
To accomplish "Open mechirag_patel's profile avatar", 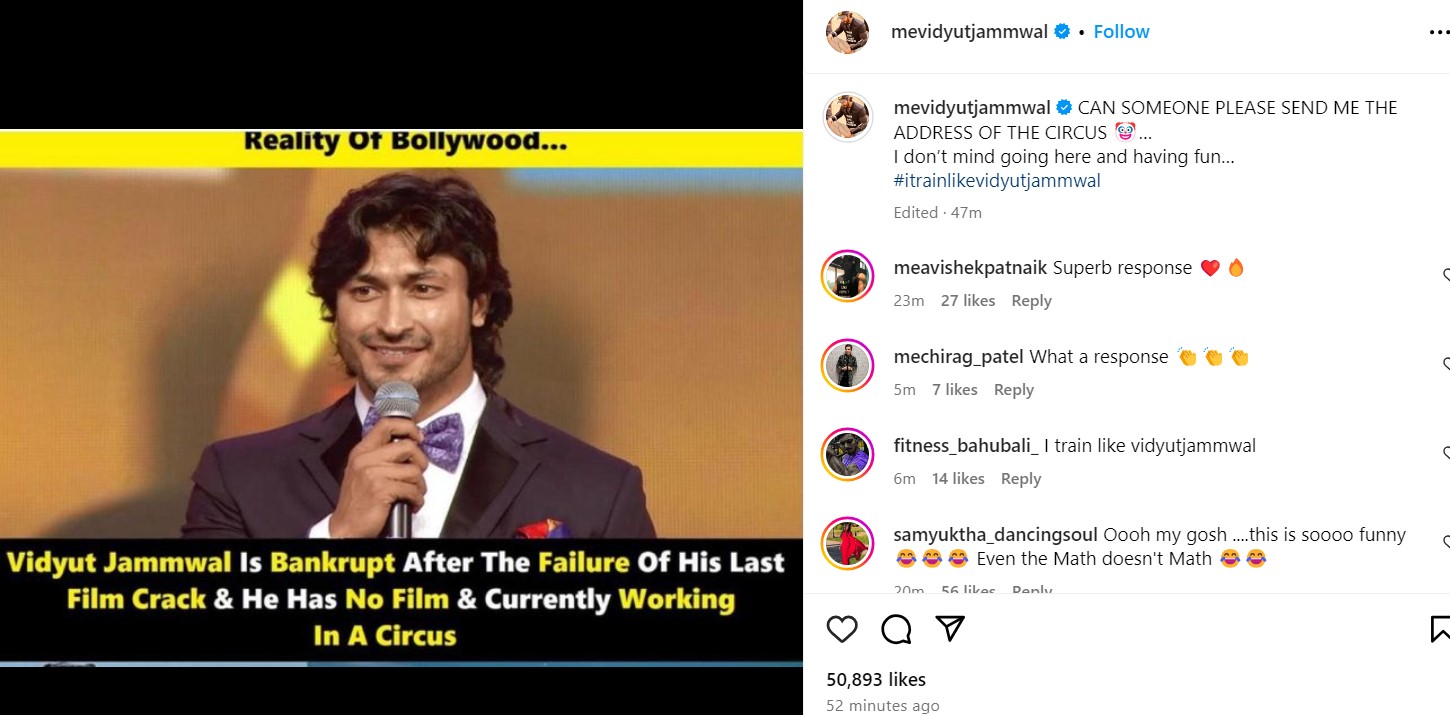I will tap(847, 365).
